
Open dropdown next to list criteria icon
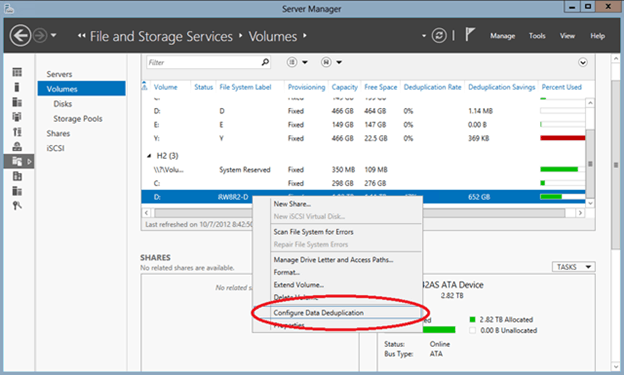tap(305, 62)
